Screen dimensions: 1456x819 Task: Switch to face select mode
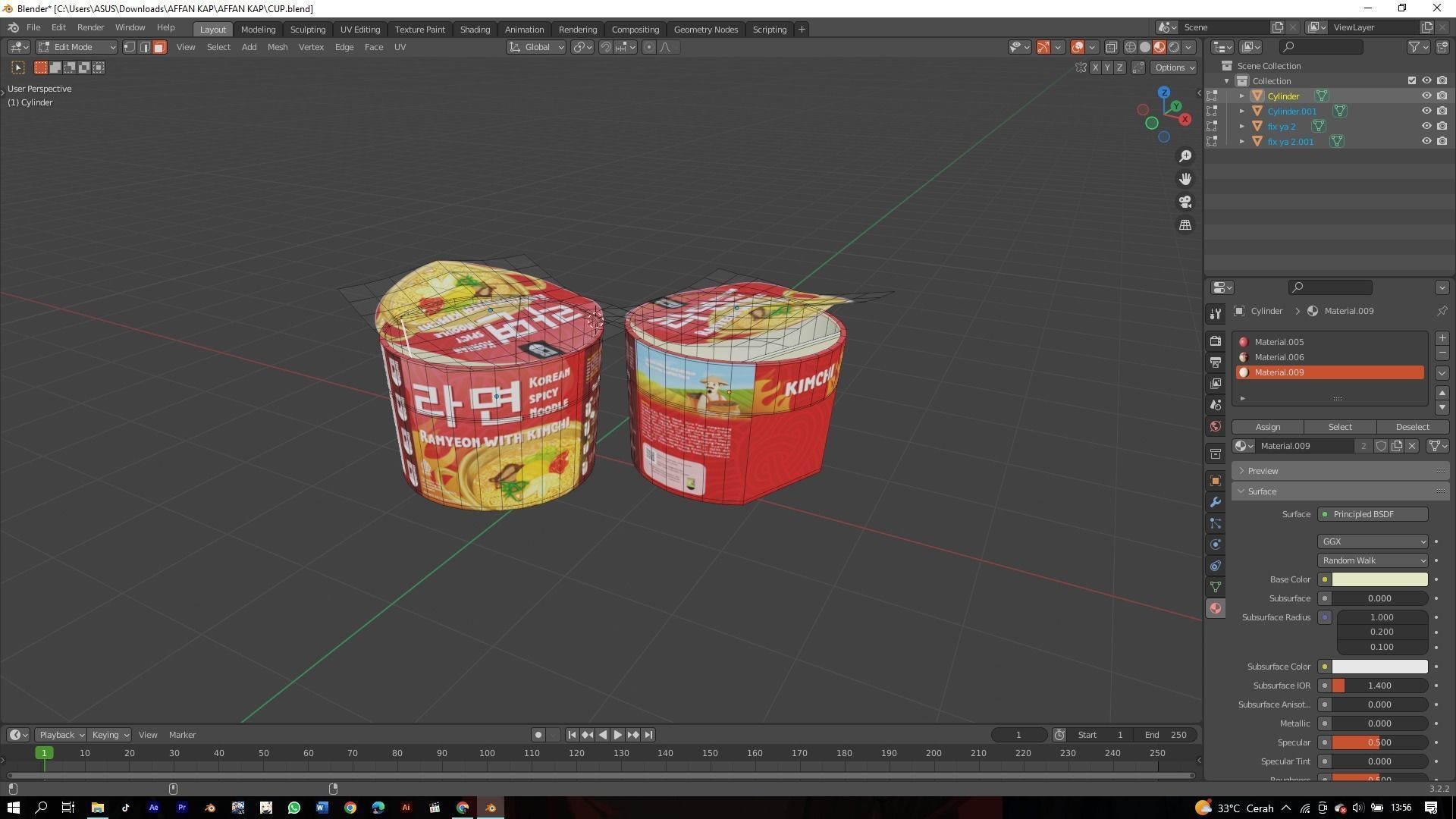[159, 47]
